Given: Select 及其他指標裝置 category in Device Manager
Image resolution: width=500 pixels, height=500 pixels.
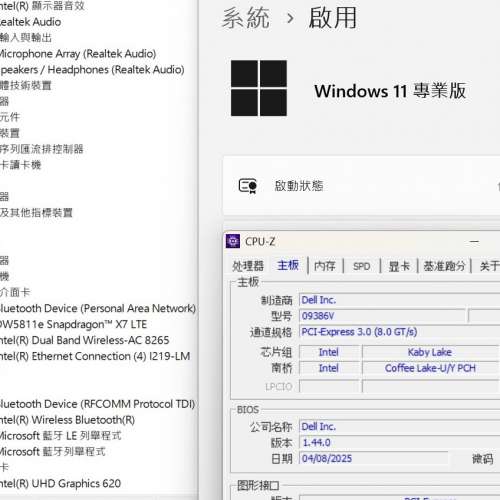Looking at the screenshot, I should point(36,213).
